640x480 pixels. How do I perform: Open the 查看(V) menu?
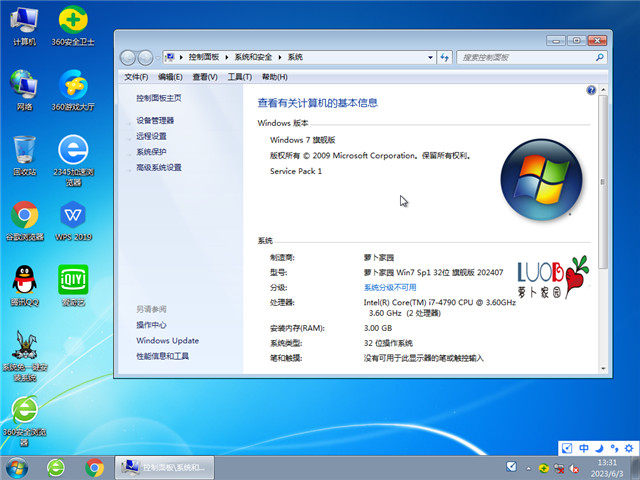(x=205, y=77)
